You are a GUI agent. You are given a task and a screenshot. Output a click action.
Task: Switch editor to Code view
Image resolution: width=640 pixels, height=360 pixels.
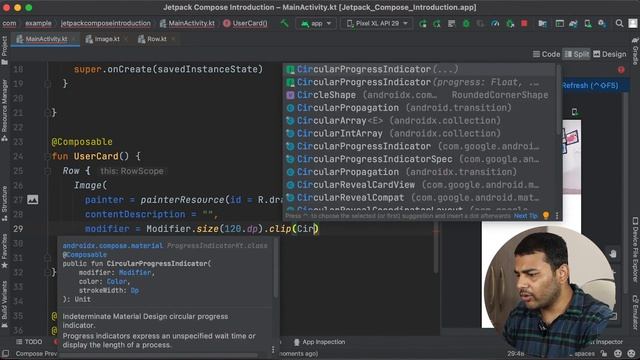(x=546, y=54)
